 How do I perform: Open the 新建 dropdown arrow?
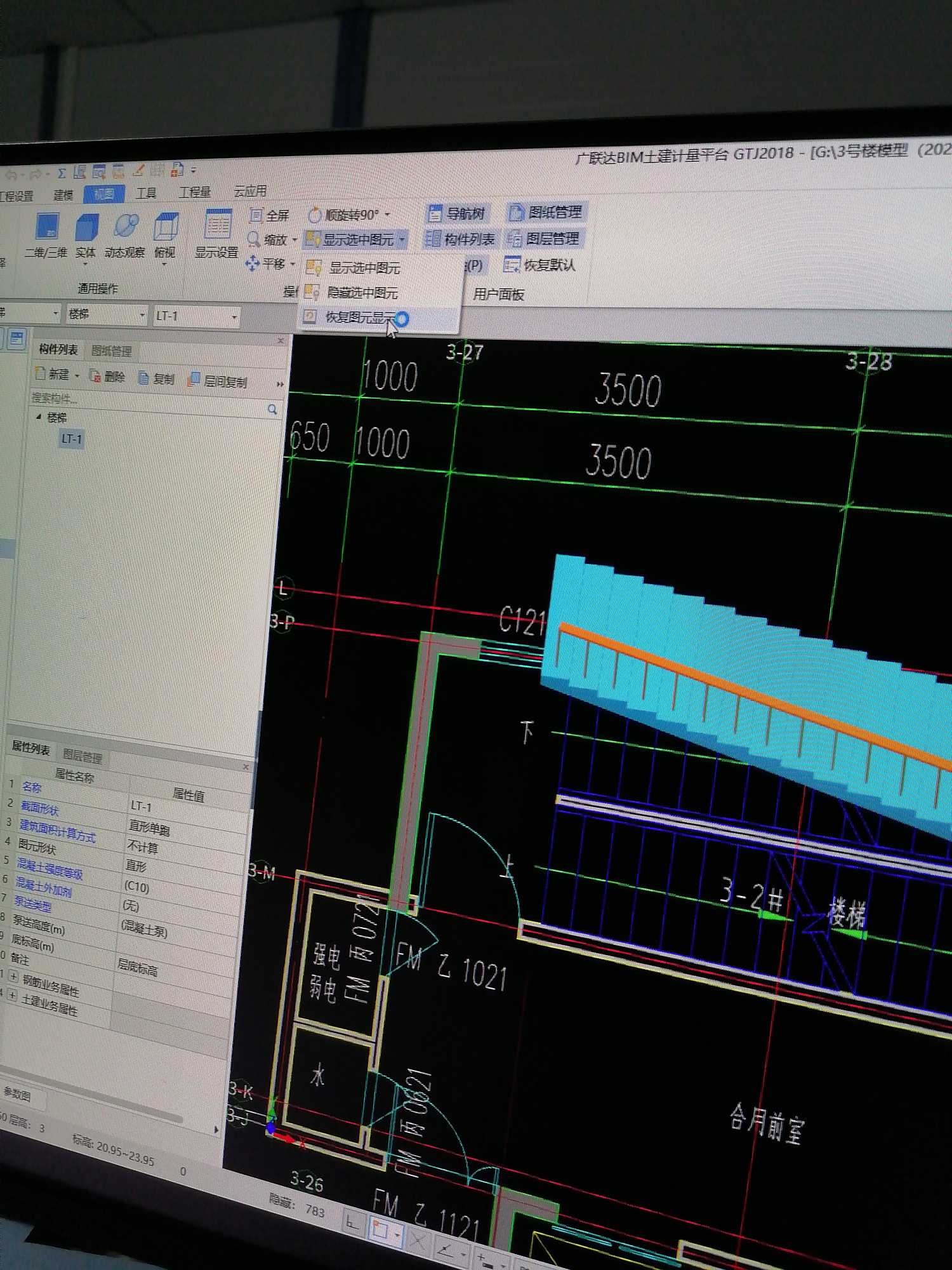click(77, 376)
